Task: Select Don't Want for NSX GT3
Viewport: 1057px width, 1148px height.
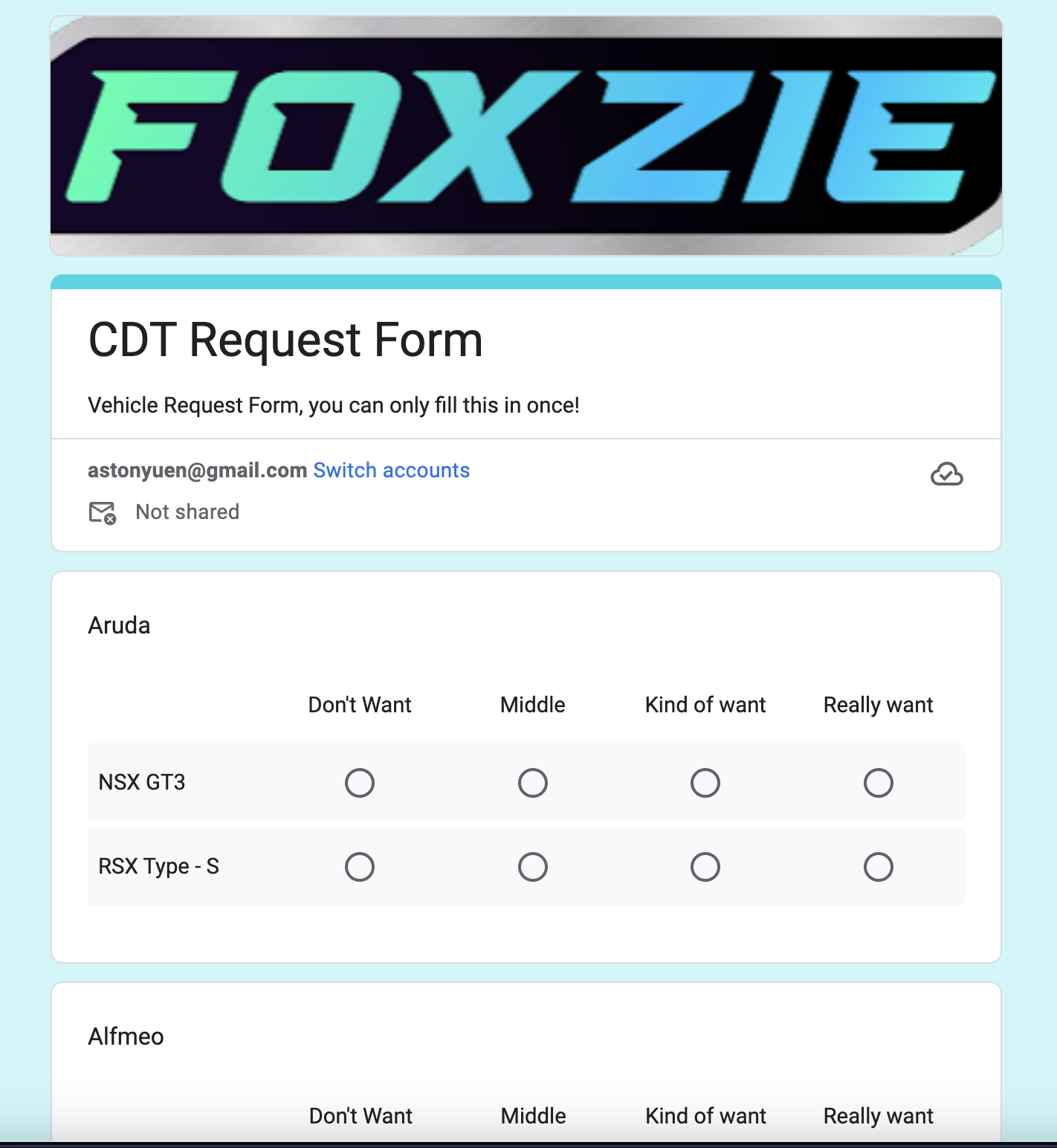Action: tap(360, 783)
